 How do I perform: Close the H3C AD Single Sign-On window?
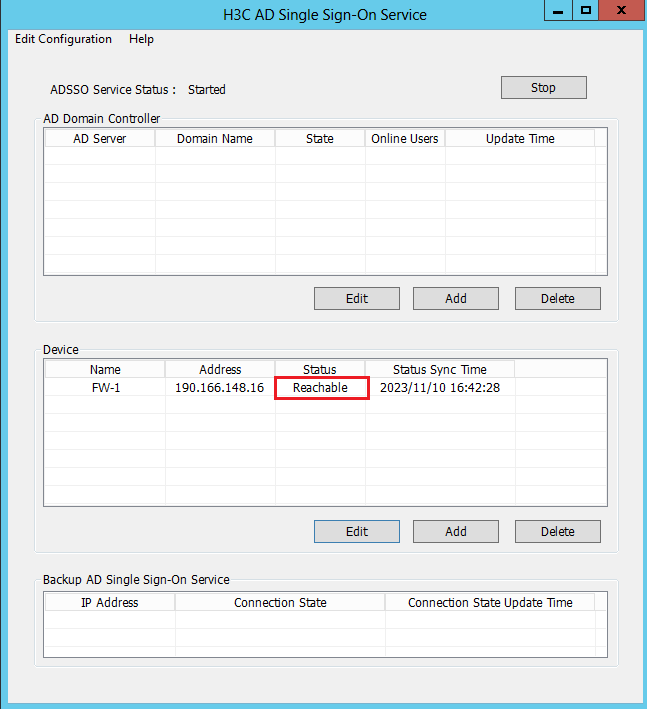[x=622, y=10]
